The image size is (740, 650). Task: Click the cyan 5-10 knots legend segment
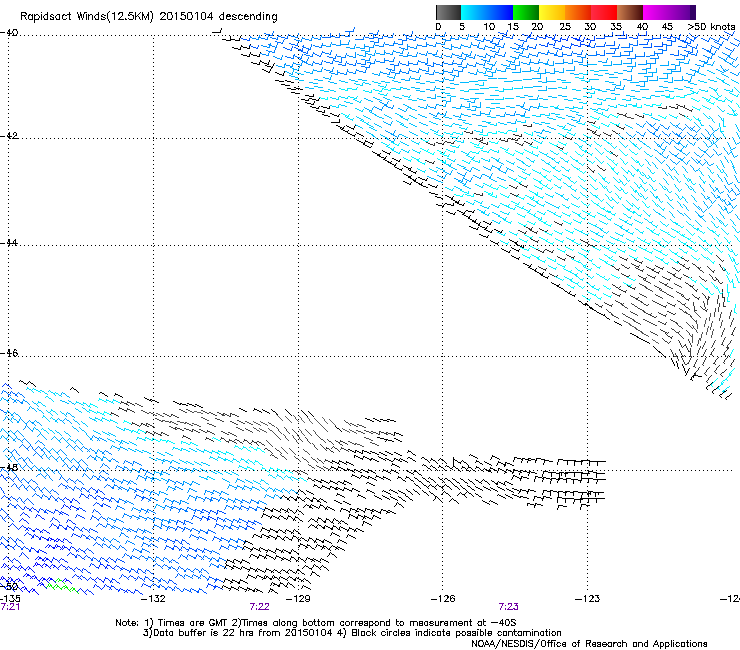click(474, 12)
